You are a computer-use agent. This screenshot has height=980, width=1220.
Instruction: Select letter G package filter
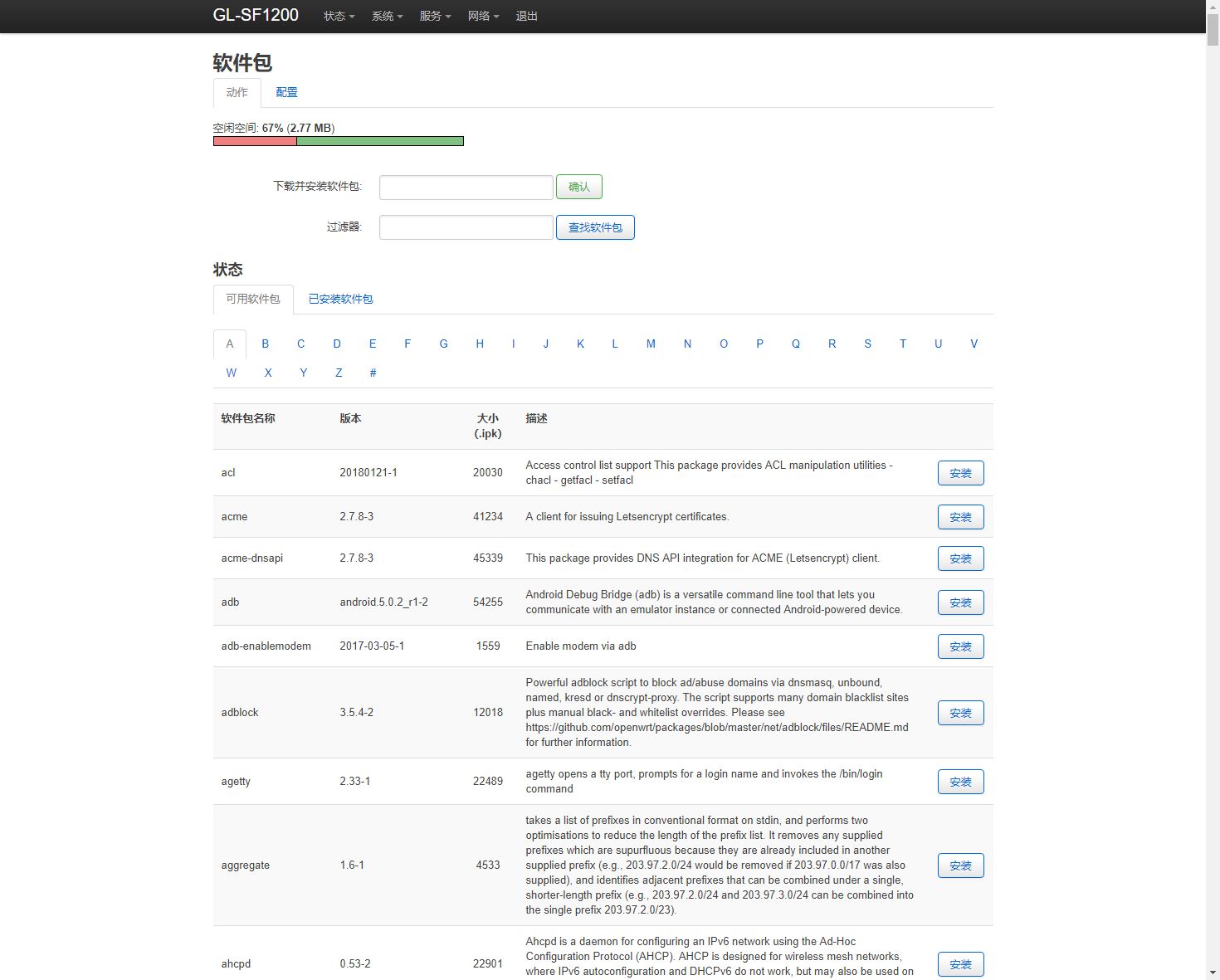click(444, 344)
